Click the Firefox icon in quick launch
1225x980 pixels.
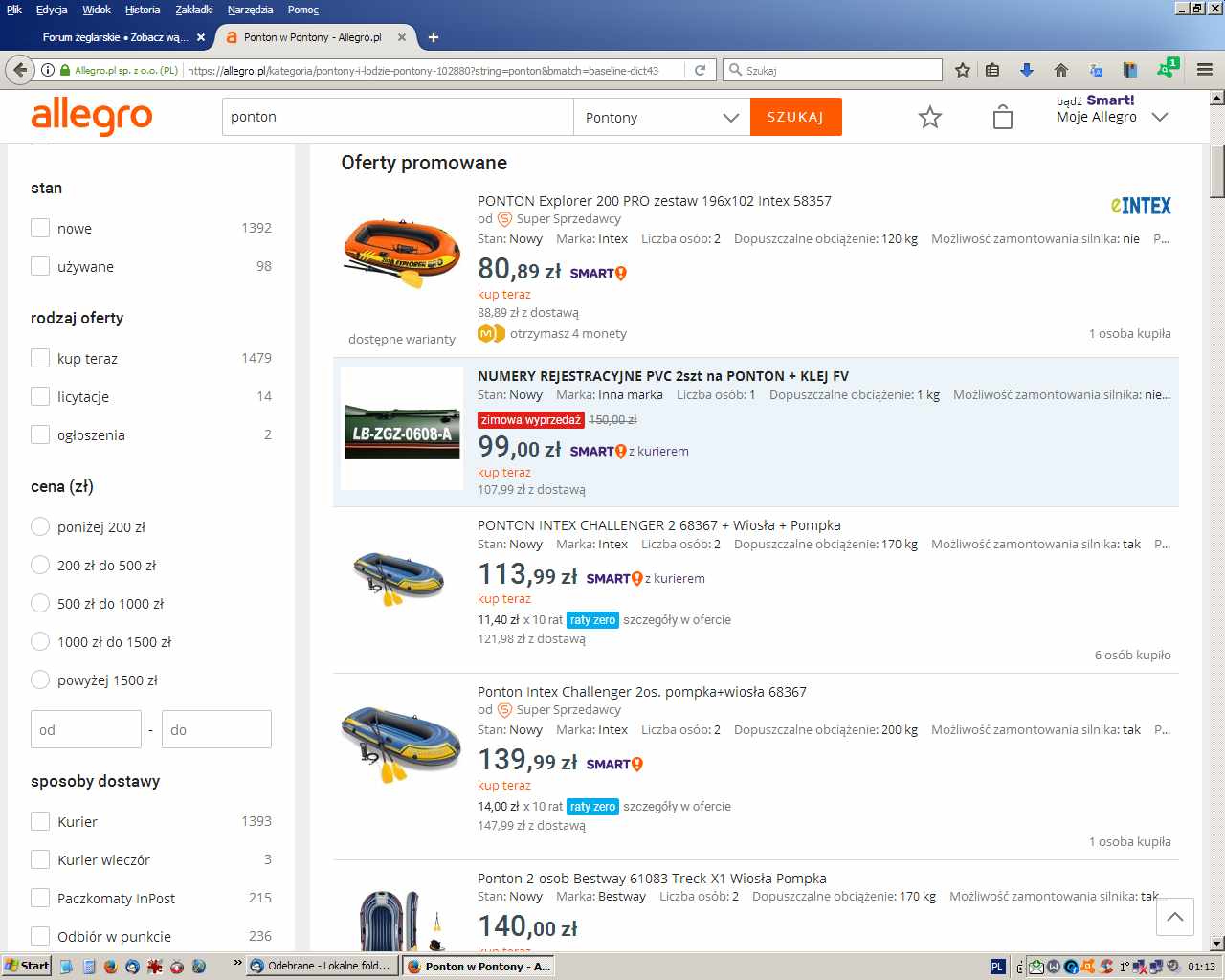[111, 967]
